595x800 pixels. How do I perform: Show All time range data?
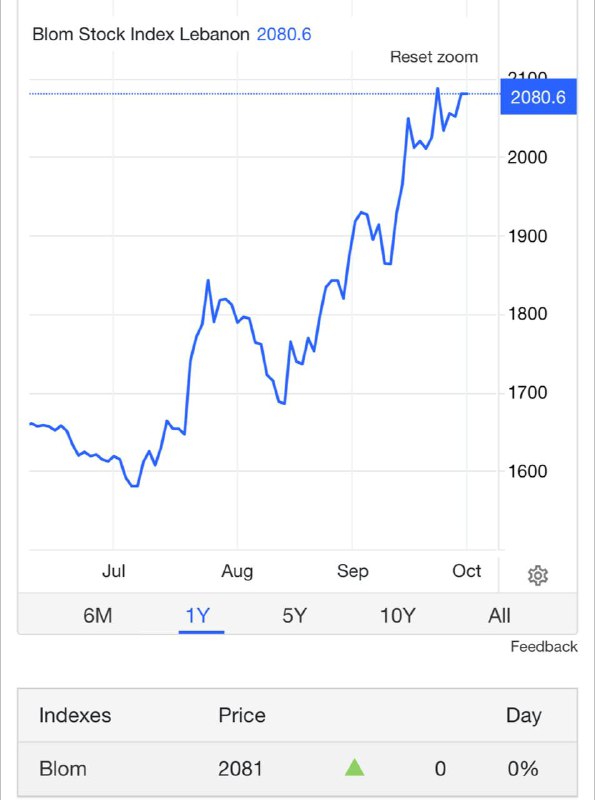pos(499,615)
